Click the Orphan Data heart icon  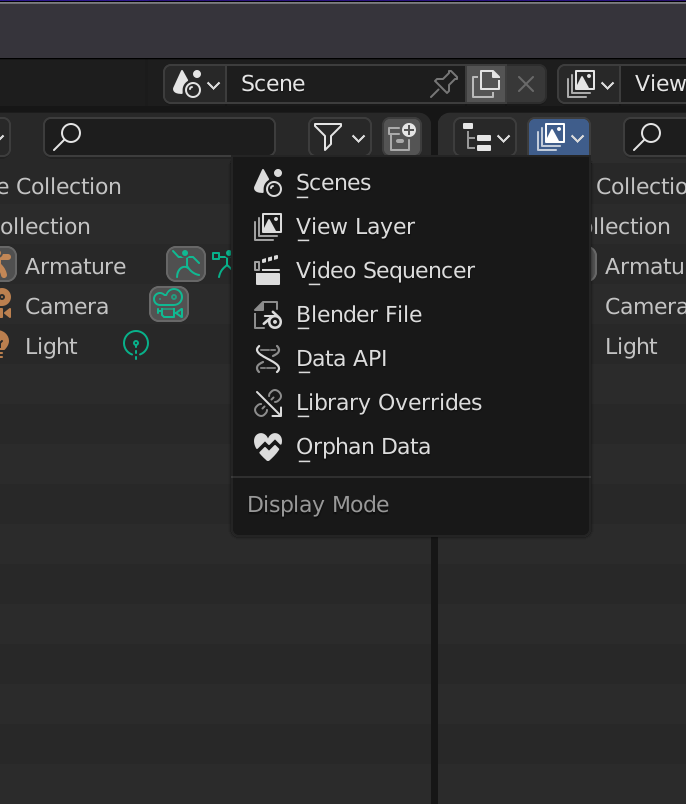(268, 447)
